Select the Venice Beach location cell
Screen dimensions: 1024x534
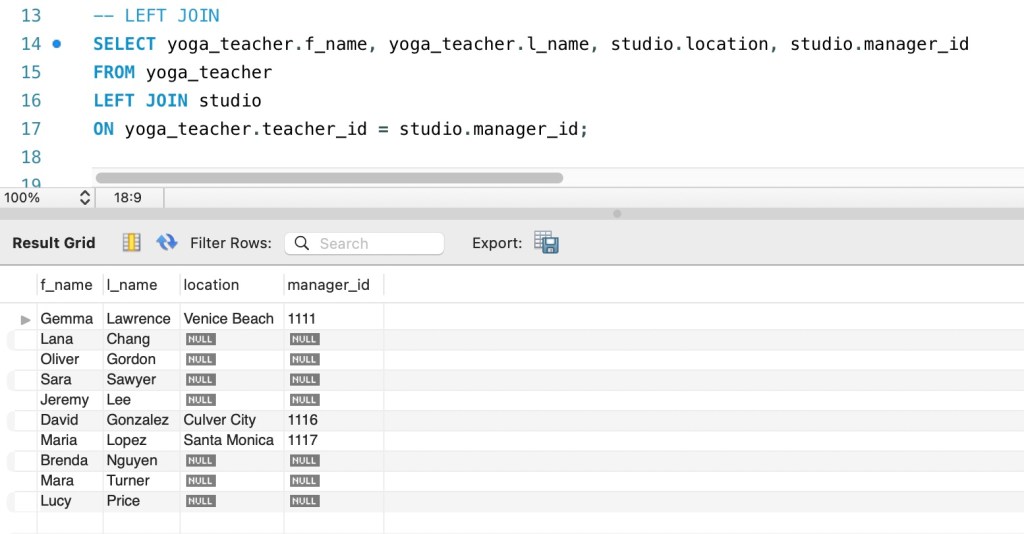coord(228,319)
